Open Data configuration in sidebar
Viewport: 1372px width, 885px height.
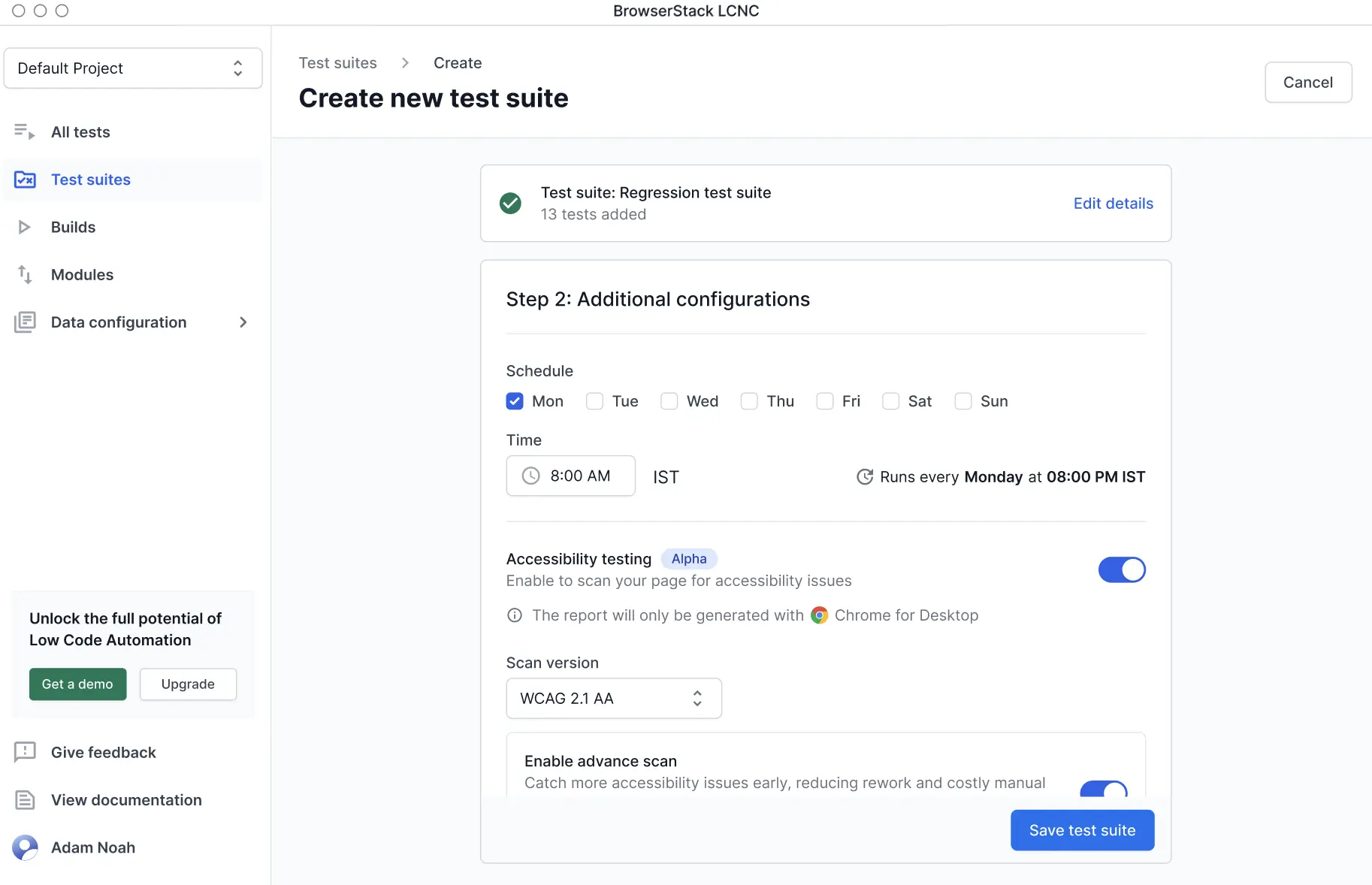pyautogui.click(x=133, y=322)
